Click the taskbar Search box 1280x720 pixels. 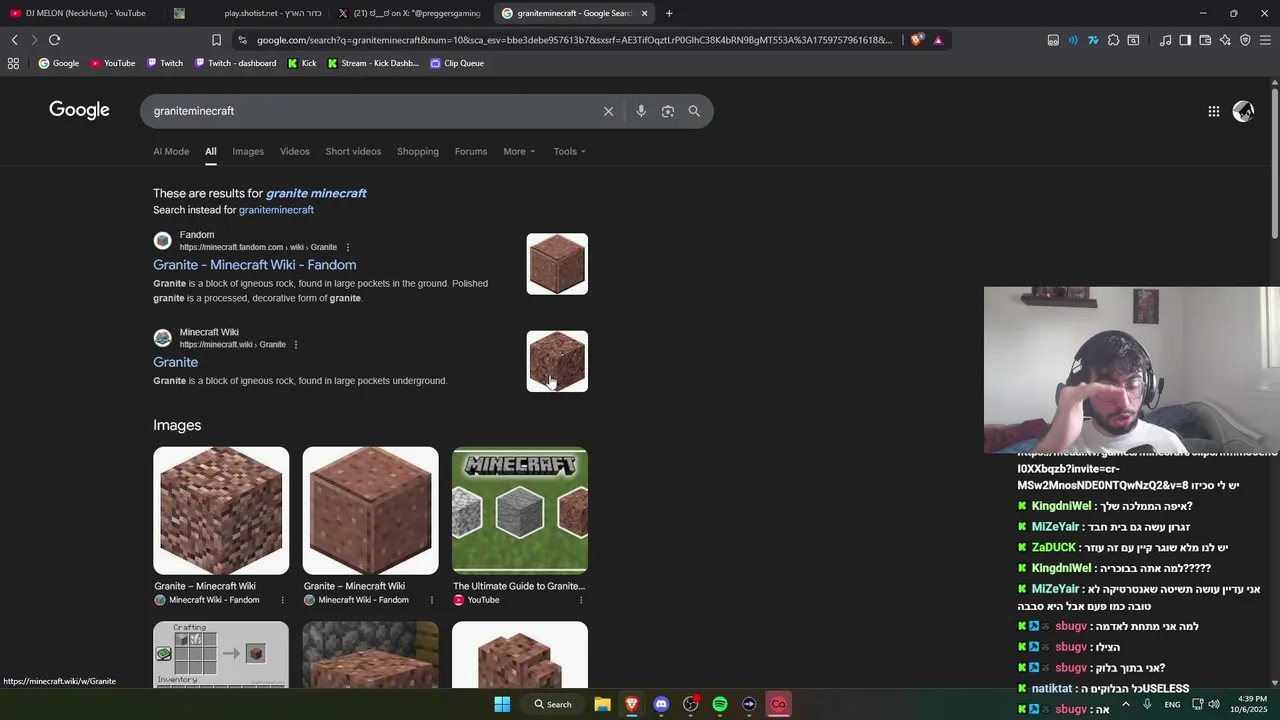(x=552, y=704)
